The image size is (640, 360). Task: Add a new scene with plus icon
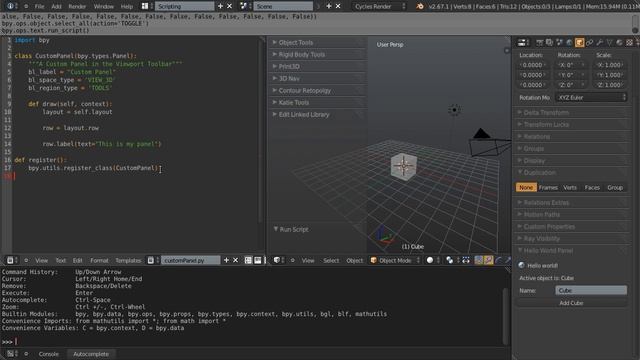pyautogui.click(x=329, y=6)
